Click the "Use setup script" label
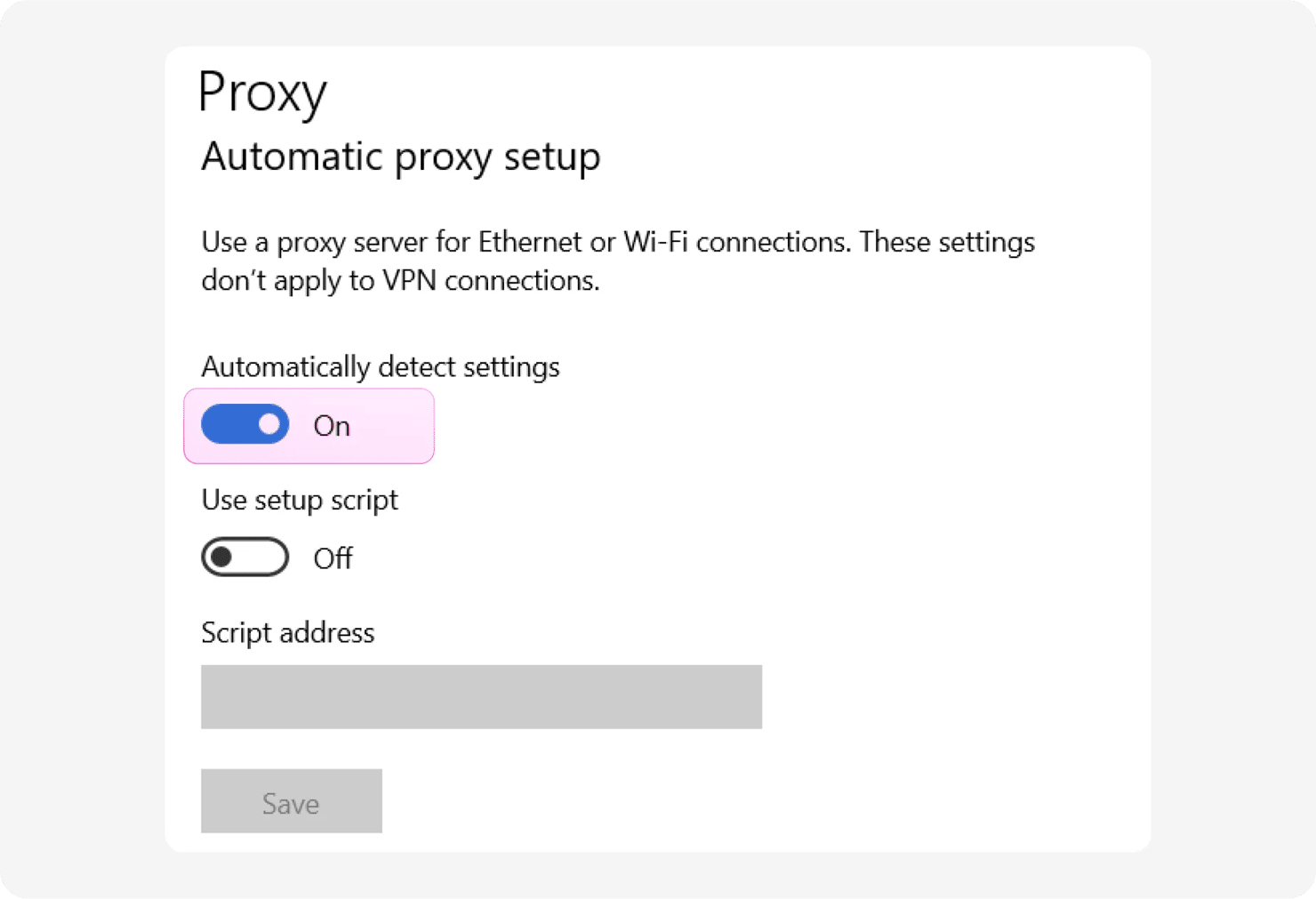The height and width of the screenshot is (899, 1316). click(x=300, y=501)
